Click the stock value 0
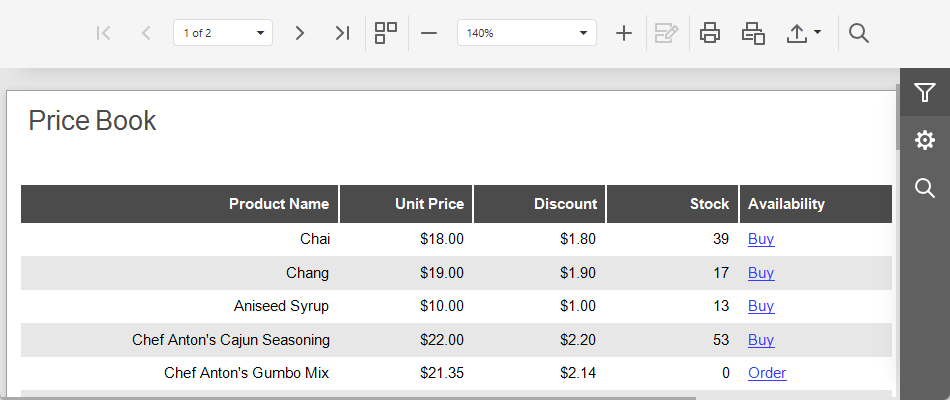950x400 pixels. coord(726,373)
